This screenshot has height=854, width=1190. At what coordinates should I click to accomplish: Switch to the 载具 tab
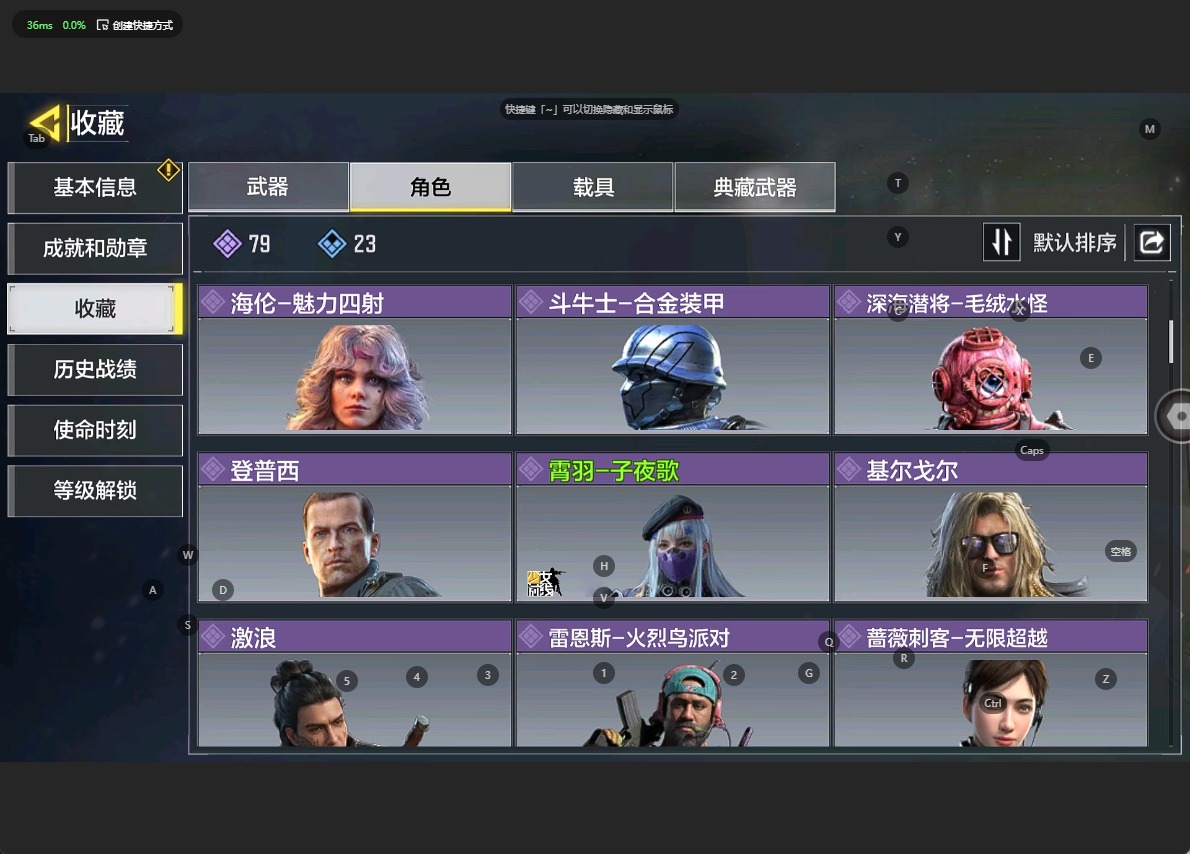pos(593,186)
